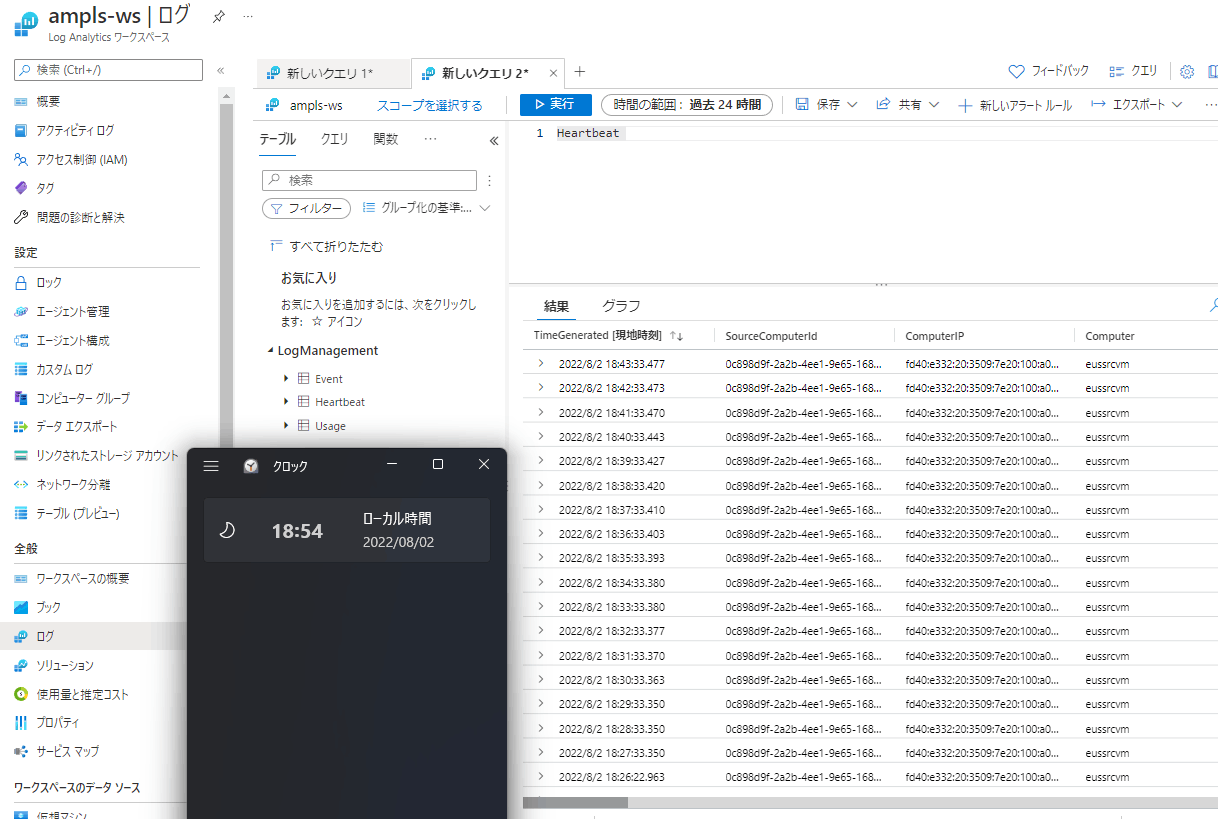
Task: Click the ComputerIP column header
Action: (x=934, y=336)
